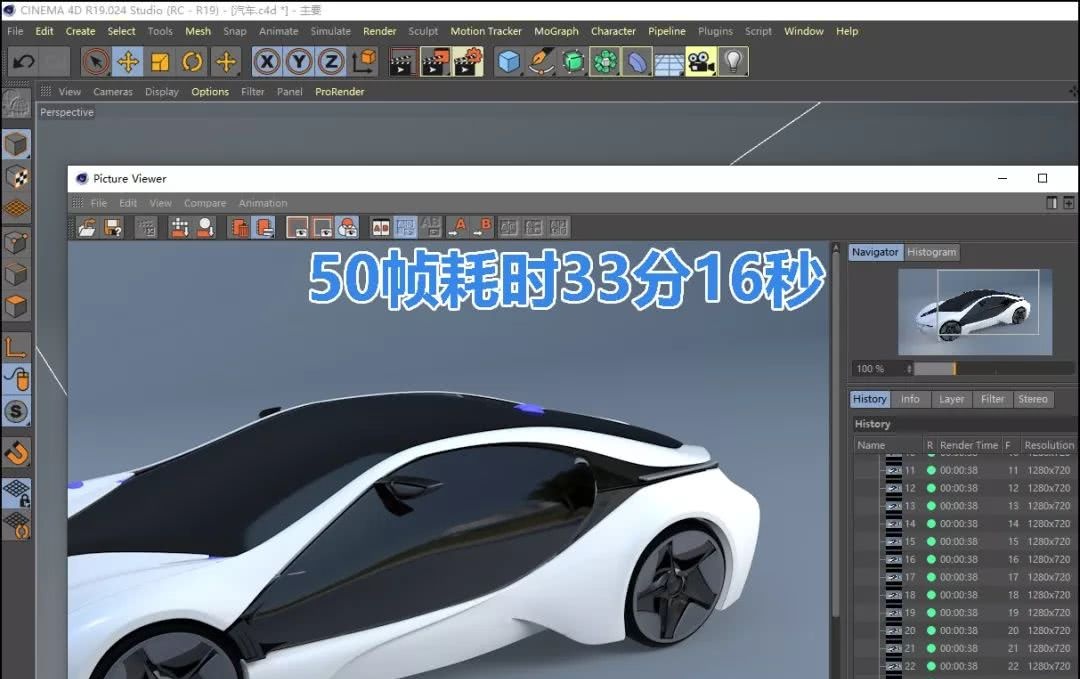Click the Workplane mode icon in left sidebar
1080x679 pixels.
16,209
